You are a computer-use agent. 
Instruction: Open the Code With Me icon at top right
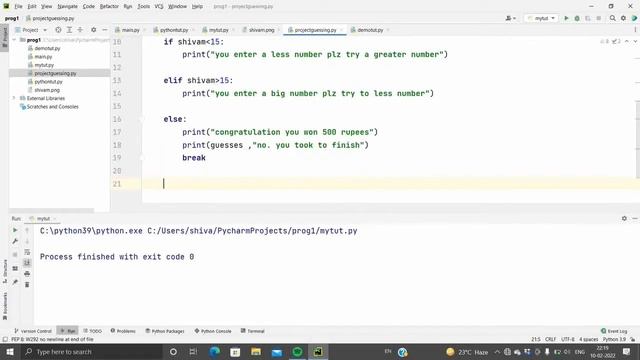(x=634, y=18)
